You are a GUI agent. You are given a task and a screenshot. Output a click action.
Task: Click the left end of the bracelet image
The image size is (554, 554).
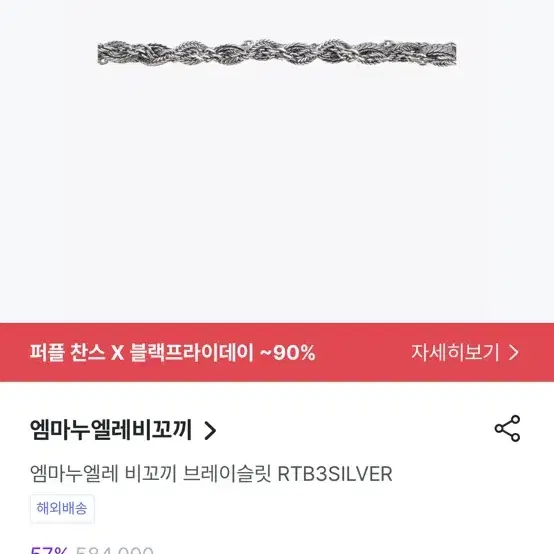tap(106, 53)
